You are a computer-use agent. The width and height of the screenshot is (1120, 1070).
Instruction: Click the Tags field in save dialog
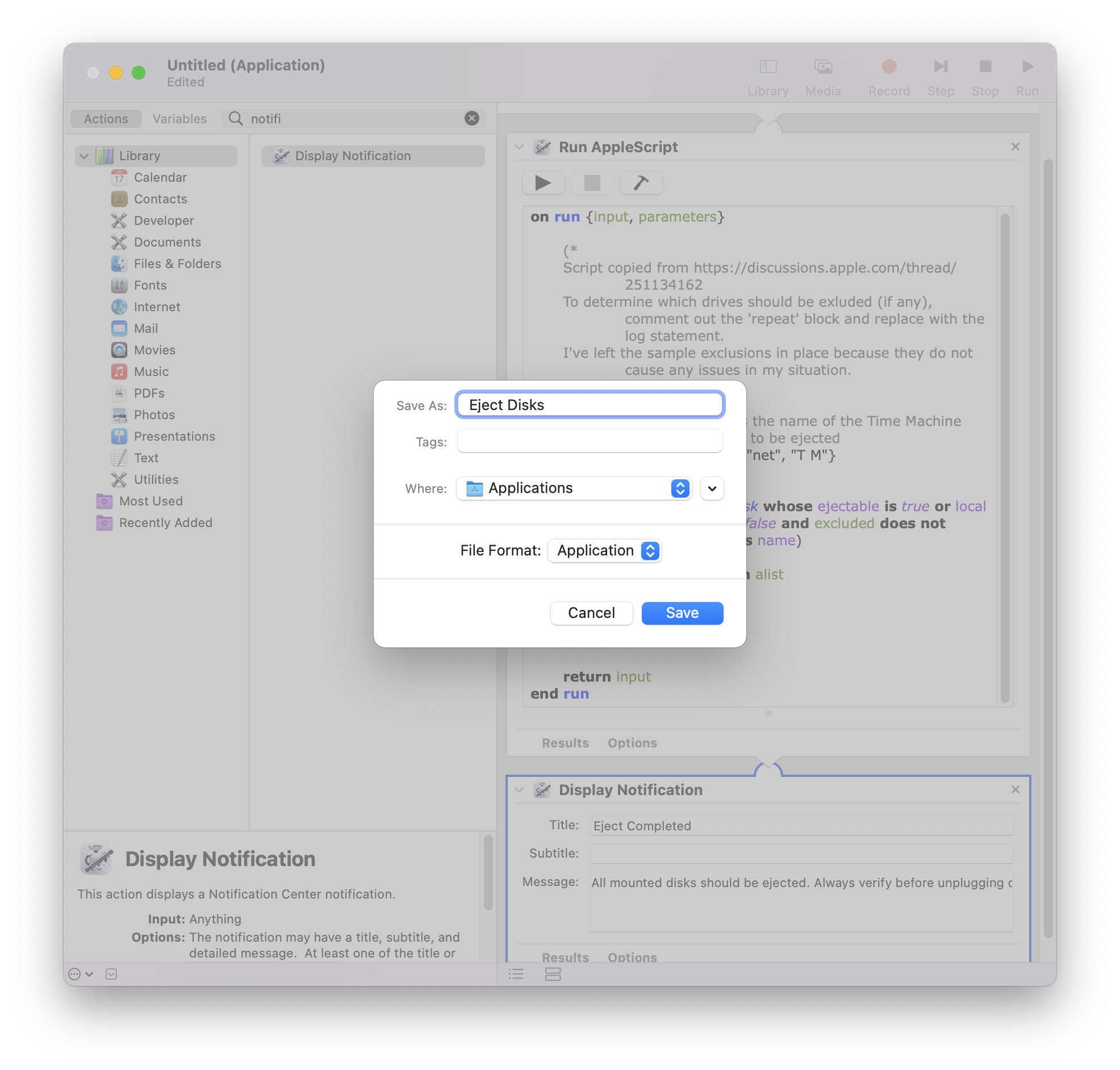(x=590, y=441)
